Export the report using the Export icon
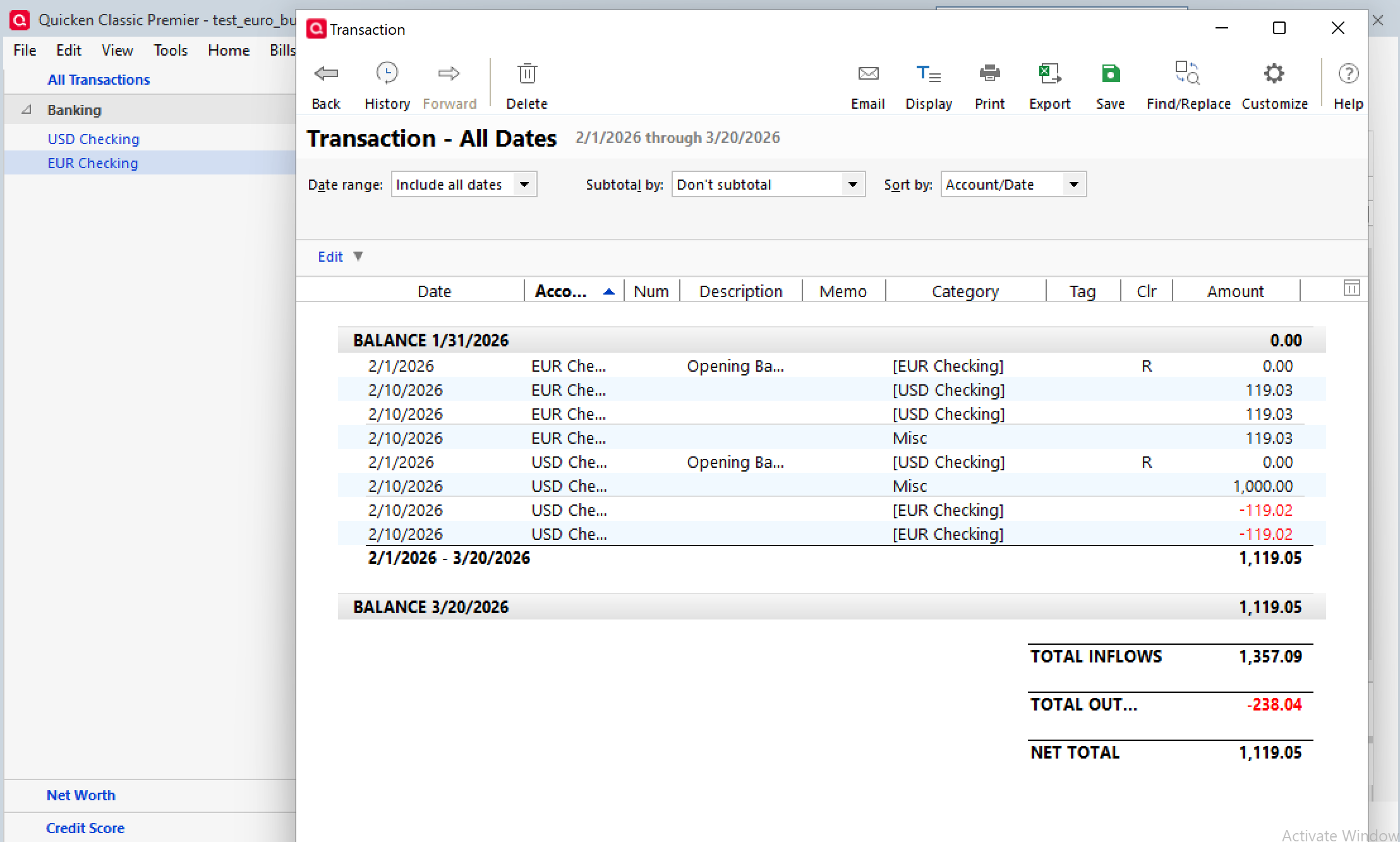This screenshot has width=1400, height=842. tap(1049, 73)
